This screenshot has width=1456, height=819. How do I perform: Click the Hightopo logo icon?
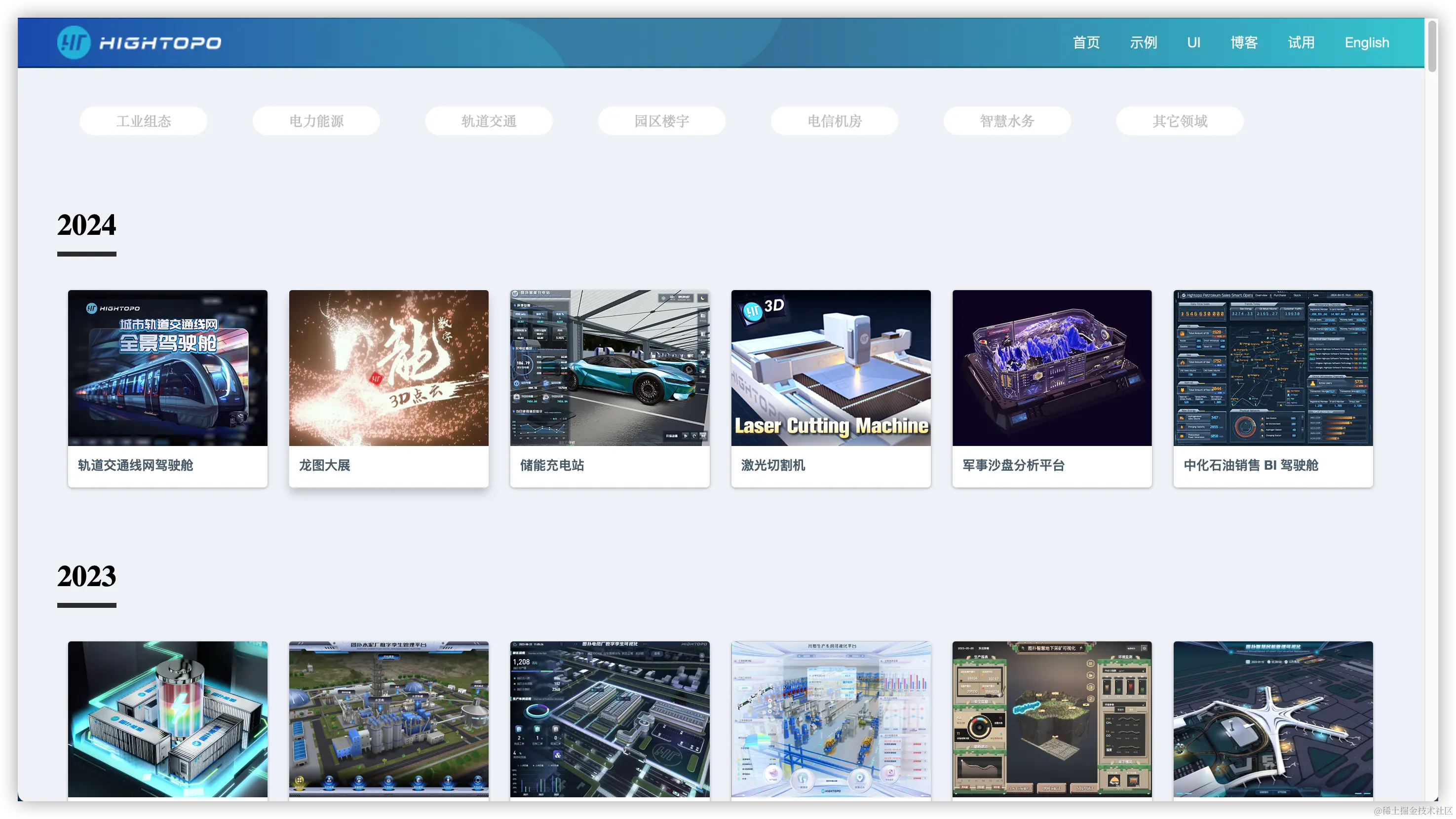[x=74, y=42]
